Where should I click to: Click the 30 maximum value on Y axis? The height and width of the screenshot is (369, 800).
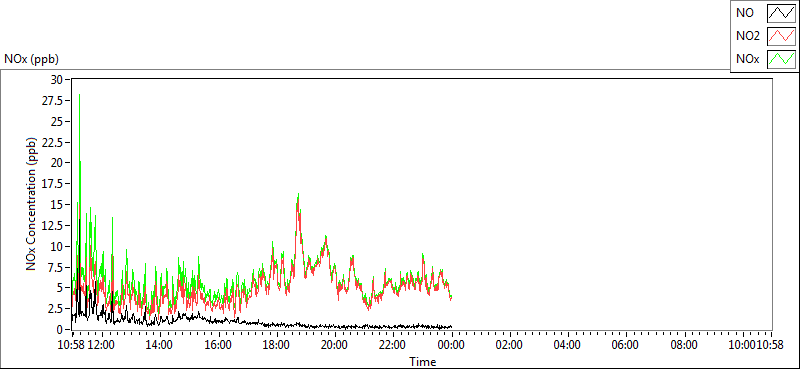pyautogui.click(x=56, y=80)
